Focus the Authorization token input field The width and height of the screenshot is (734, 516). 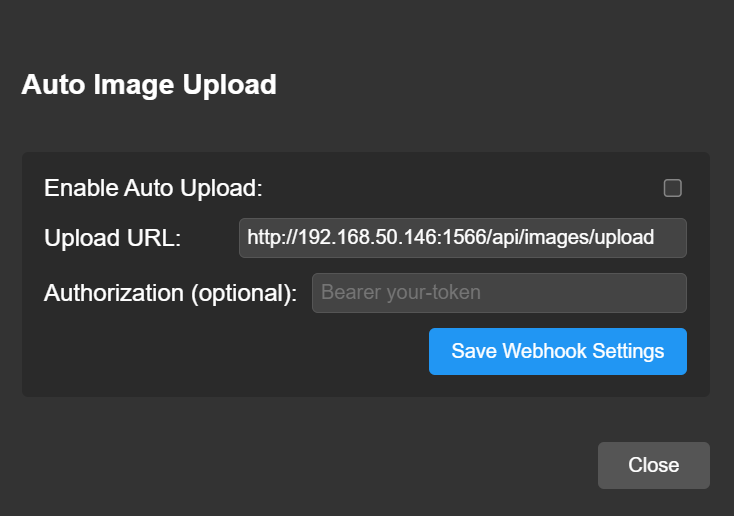click(x=499, y=293)
